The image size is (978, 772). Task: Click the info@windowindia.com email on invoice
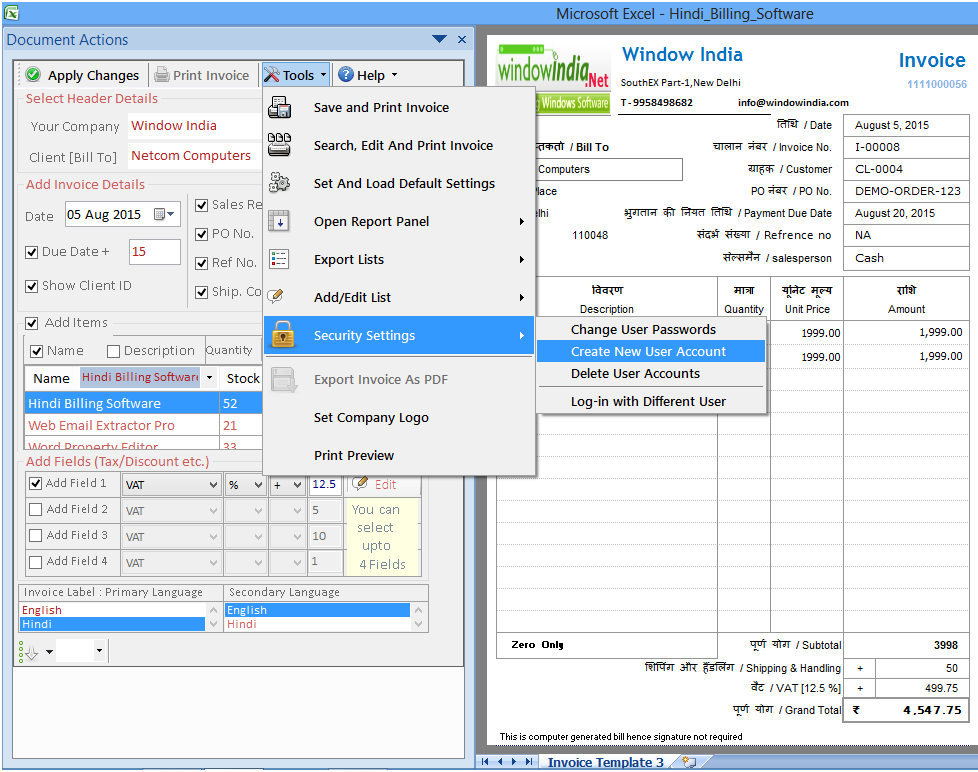793,103
